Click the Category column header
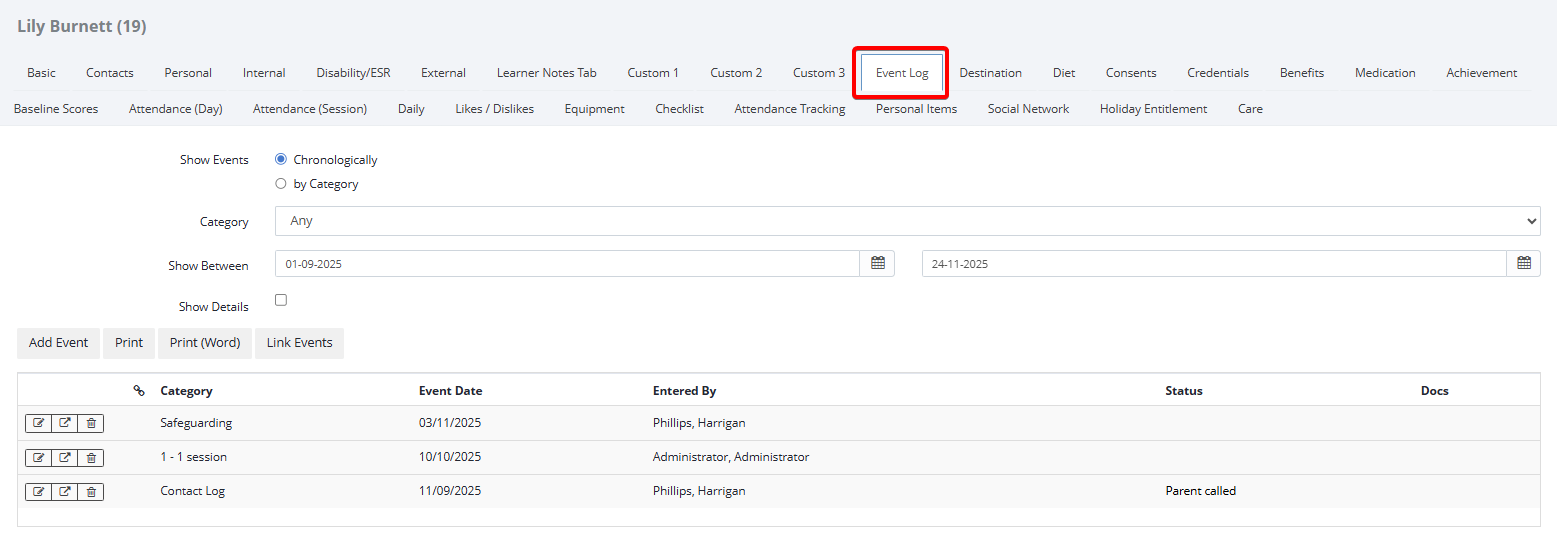This screenshot has height=551, width=1557. click(186, 391)
